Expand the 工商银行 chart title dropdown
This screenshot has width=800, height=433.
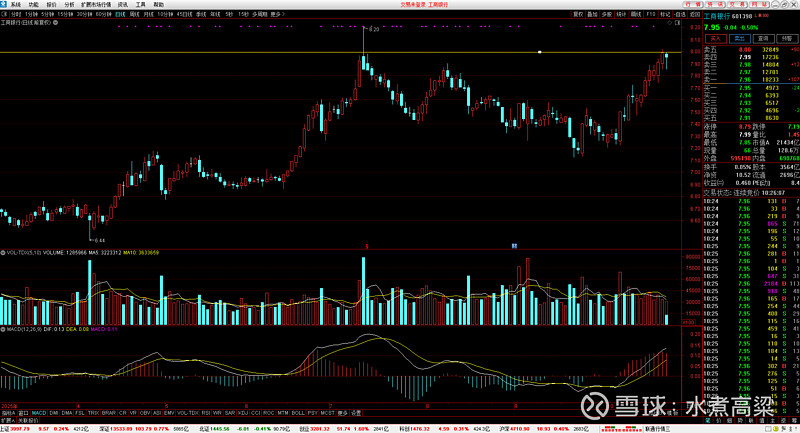pyautogui.click(x=56, y=22)
